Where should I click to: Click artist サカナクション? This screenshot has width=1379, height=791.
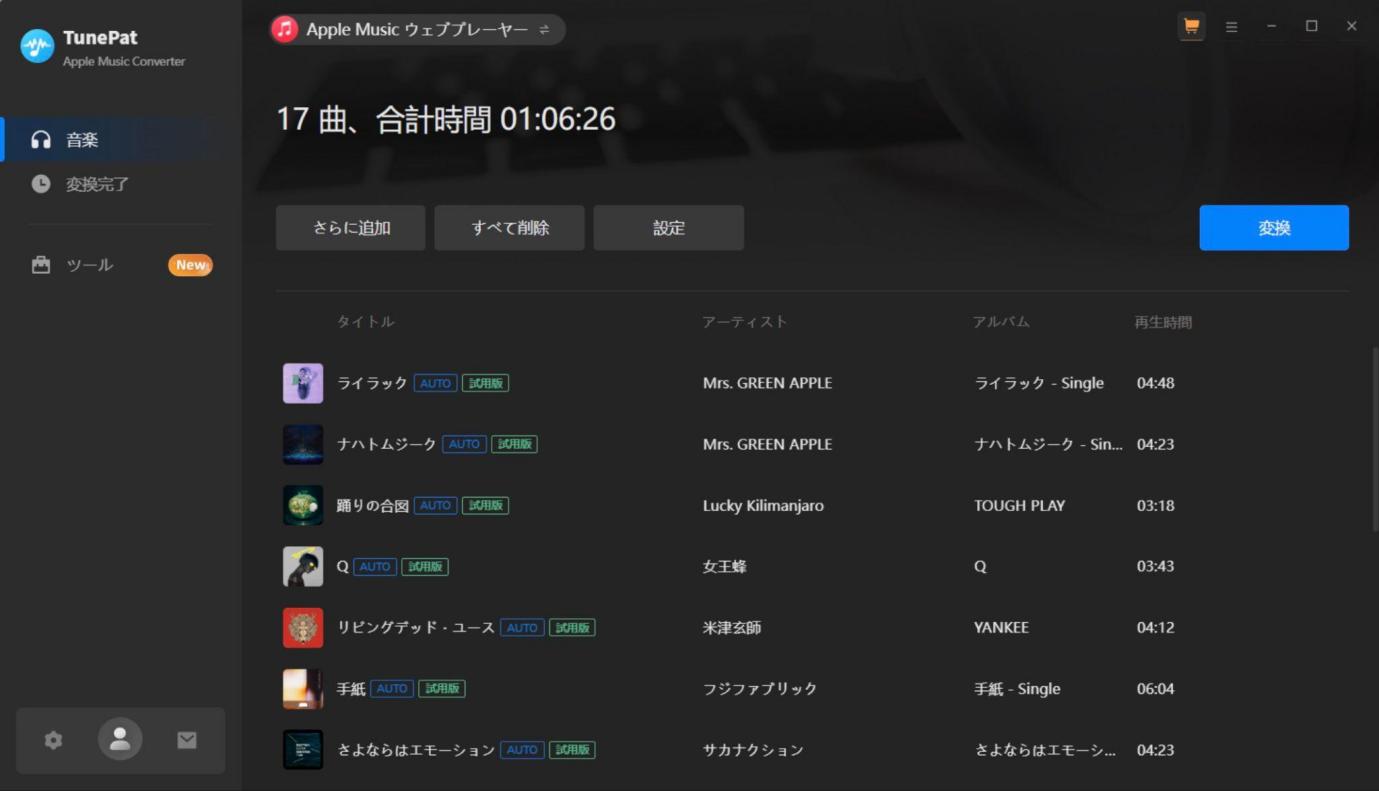click(753, 749)
